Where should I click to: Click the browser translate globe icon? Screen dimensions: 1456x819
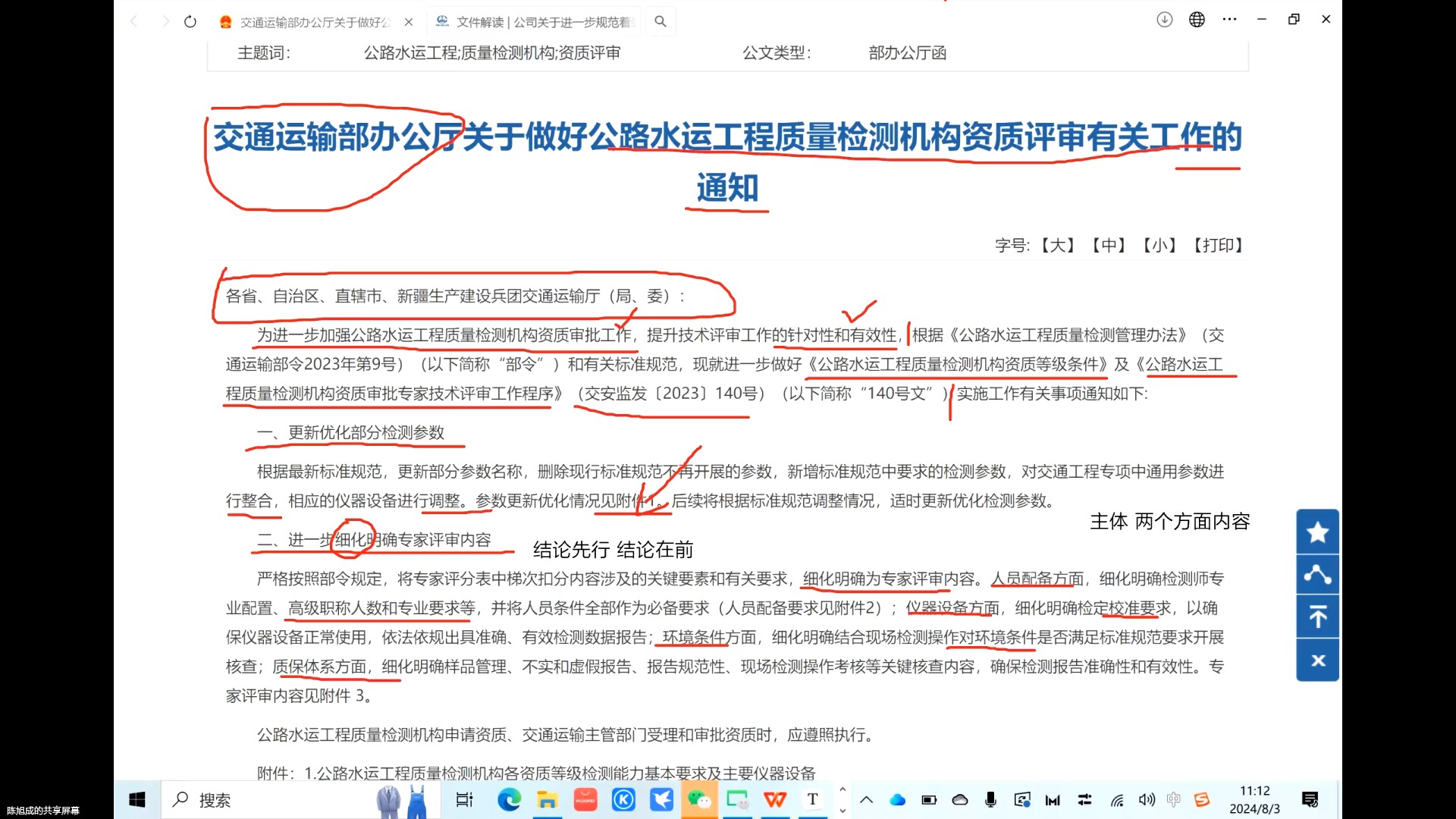pyautogui.click(x=1197, y=19)
